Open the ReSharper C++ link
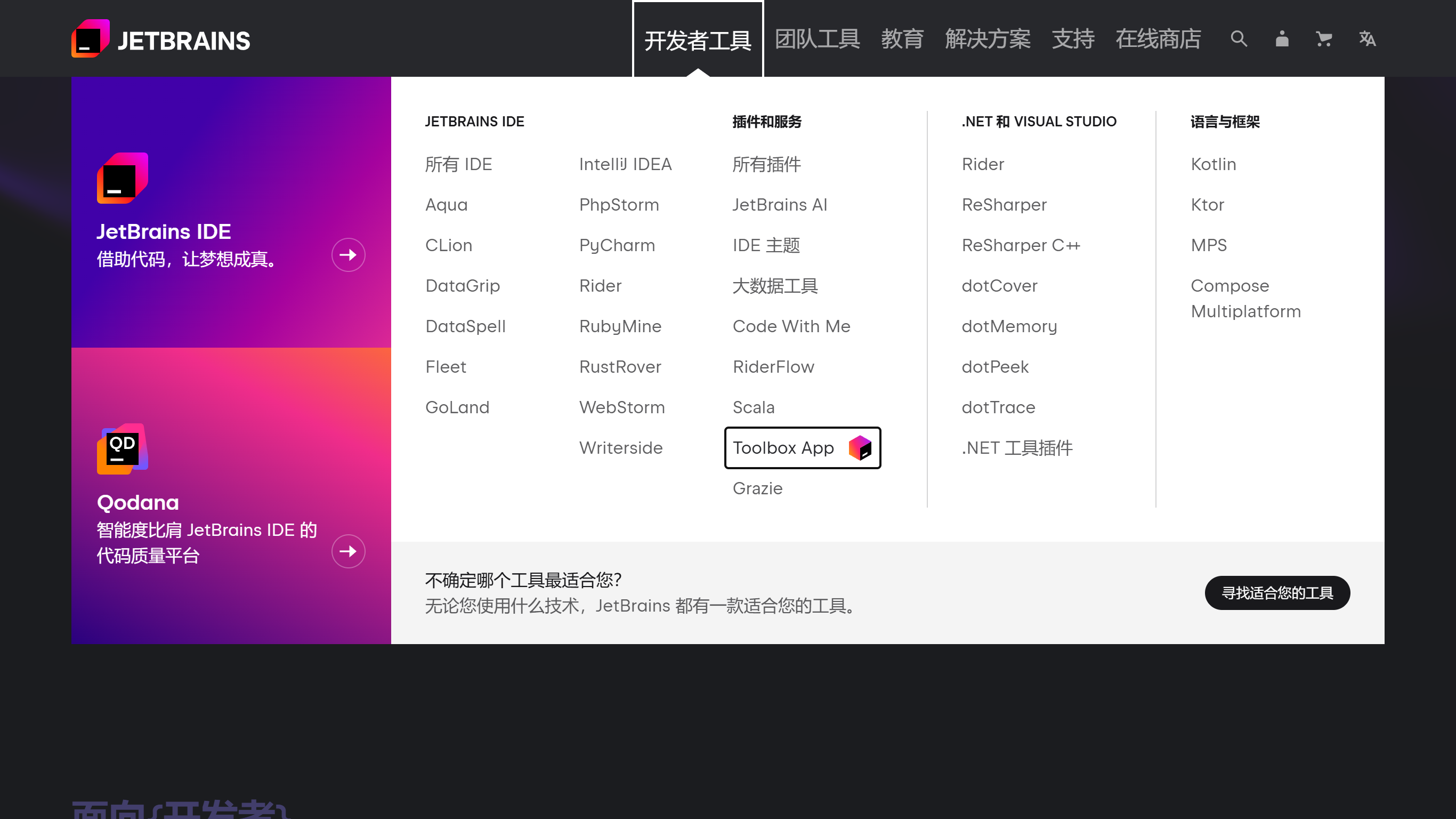The height and width of the screenshot is (819, 1456). [x=1021, y=245]
